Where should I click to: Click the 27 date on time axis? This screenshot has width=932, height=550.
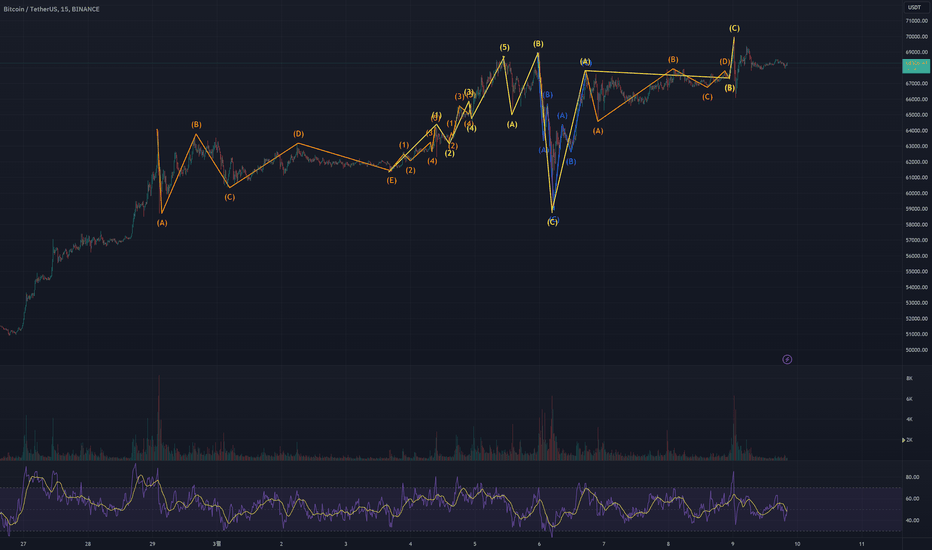click(x=23, y=544)
